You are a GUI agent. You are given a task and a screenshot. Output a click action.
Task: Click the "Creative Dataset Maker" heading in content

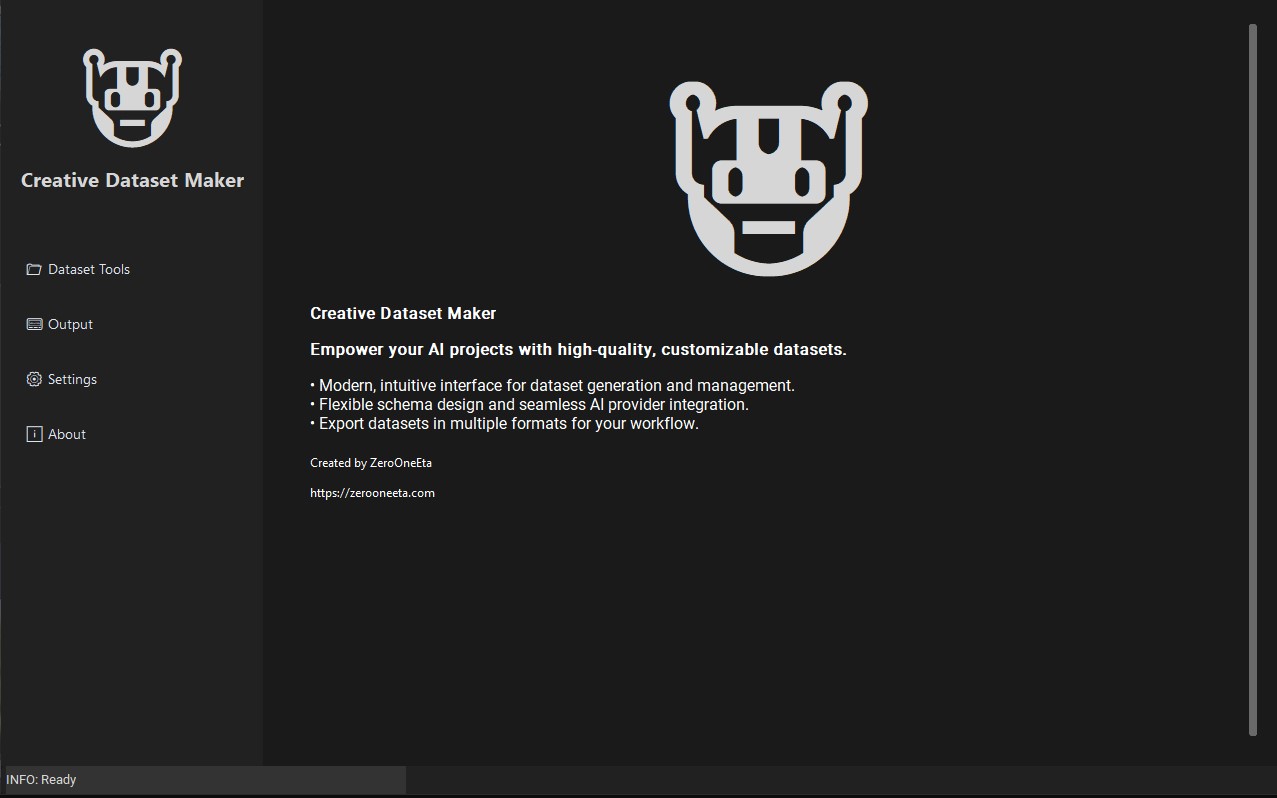(403, 313)
